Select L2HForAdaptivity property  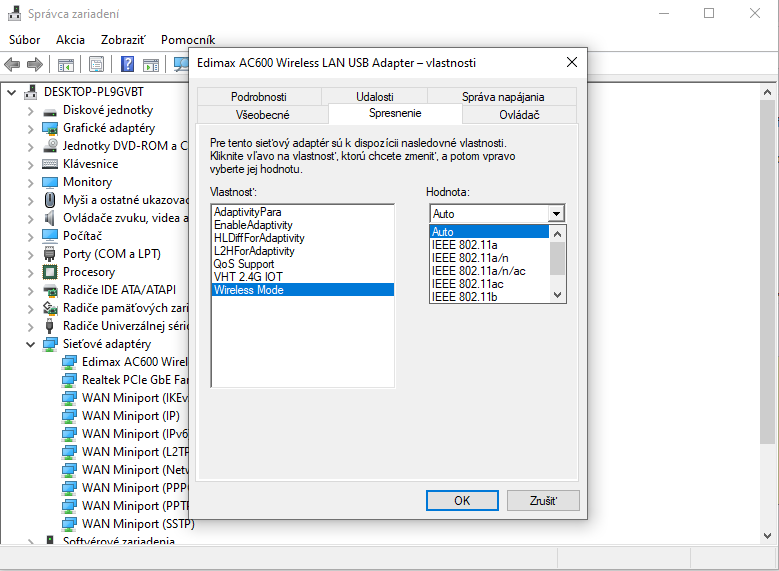[302, 251]
